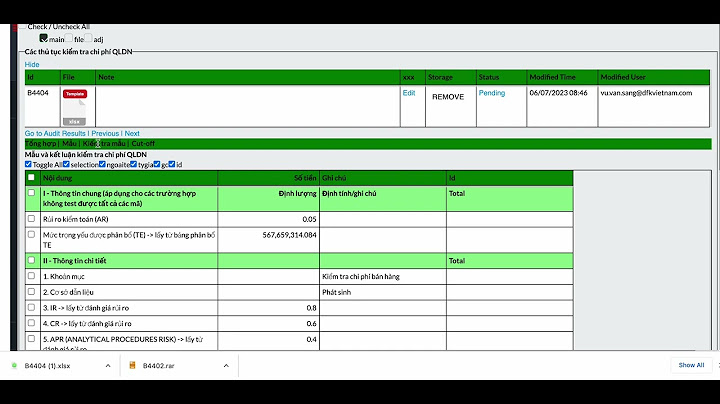Open the Go to Audit Results link
Viewport: 720px width, 404px height.
[x=55, y=133]
